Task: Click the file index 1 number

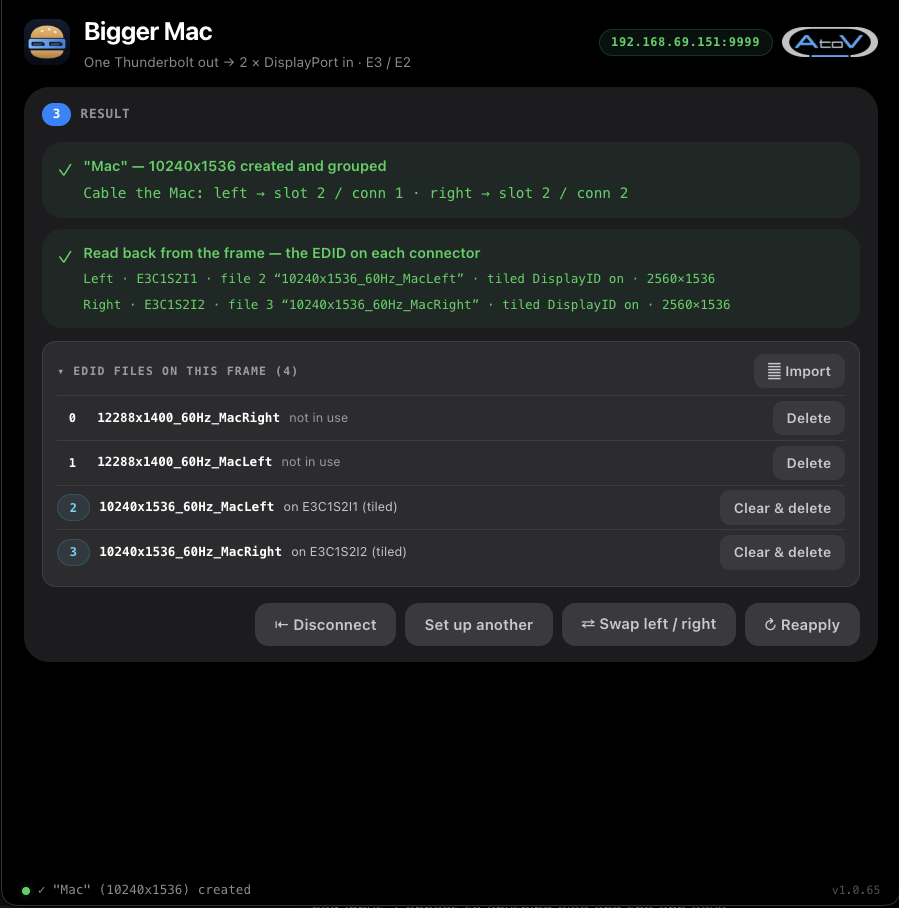Action: pyautogui.click(x=72, y=463)
